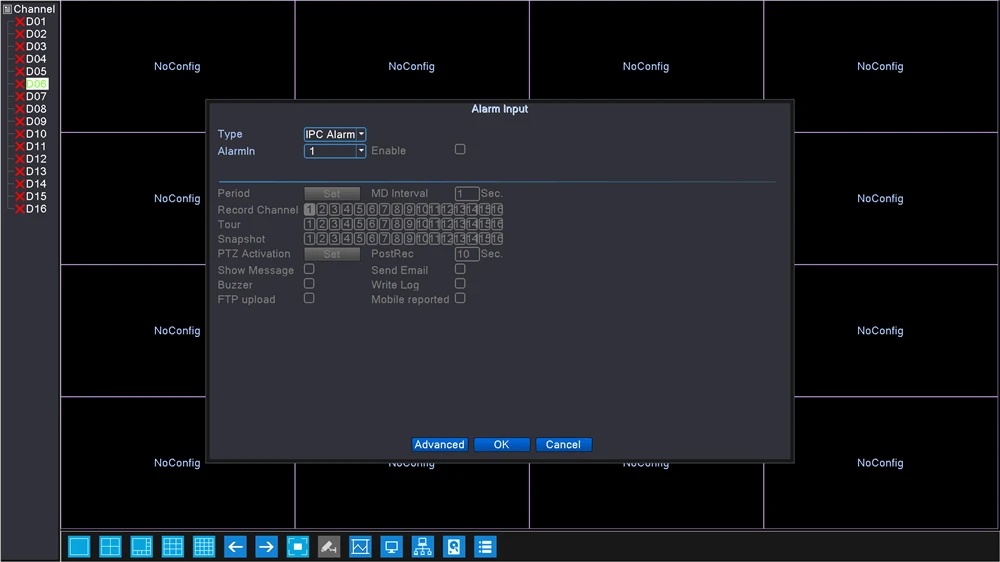Select channel D07 in the tree
1000x562 pixels.
pyautogui.click(x=36, y=96)
